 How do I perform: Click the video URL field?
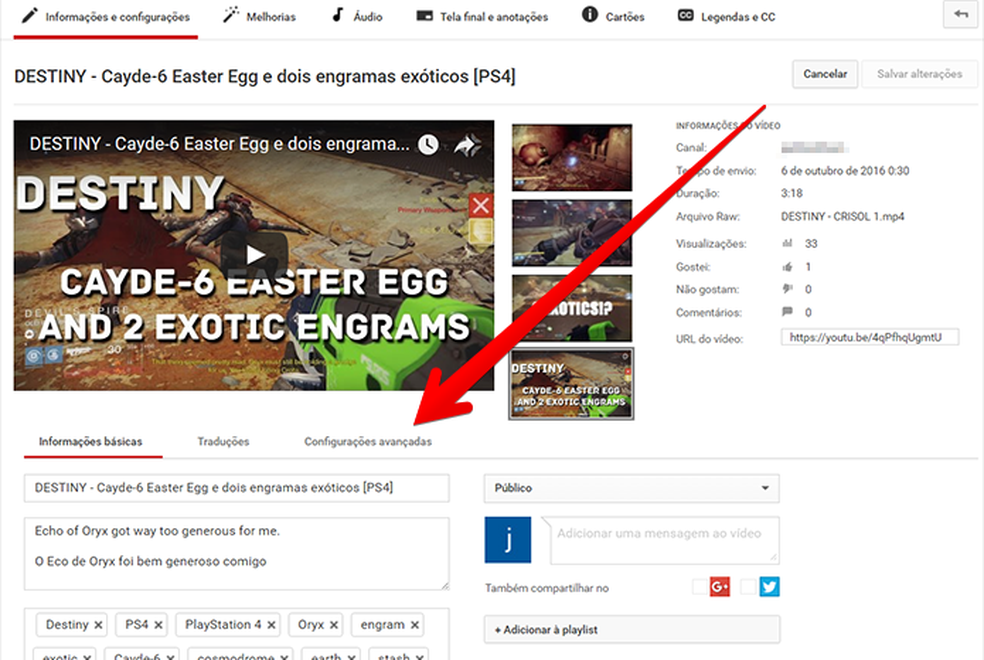(x=870, y=337)
